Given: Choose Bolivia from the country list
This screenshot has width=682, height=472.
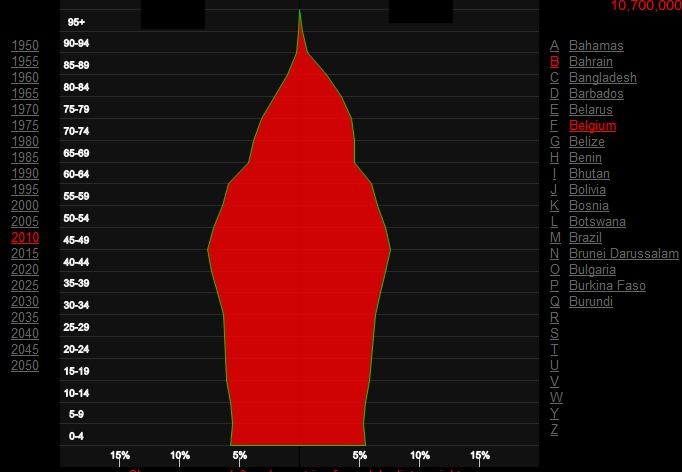Looking at the screenshot, I should coord(587,189).
